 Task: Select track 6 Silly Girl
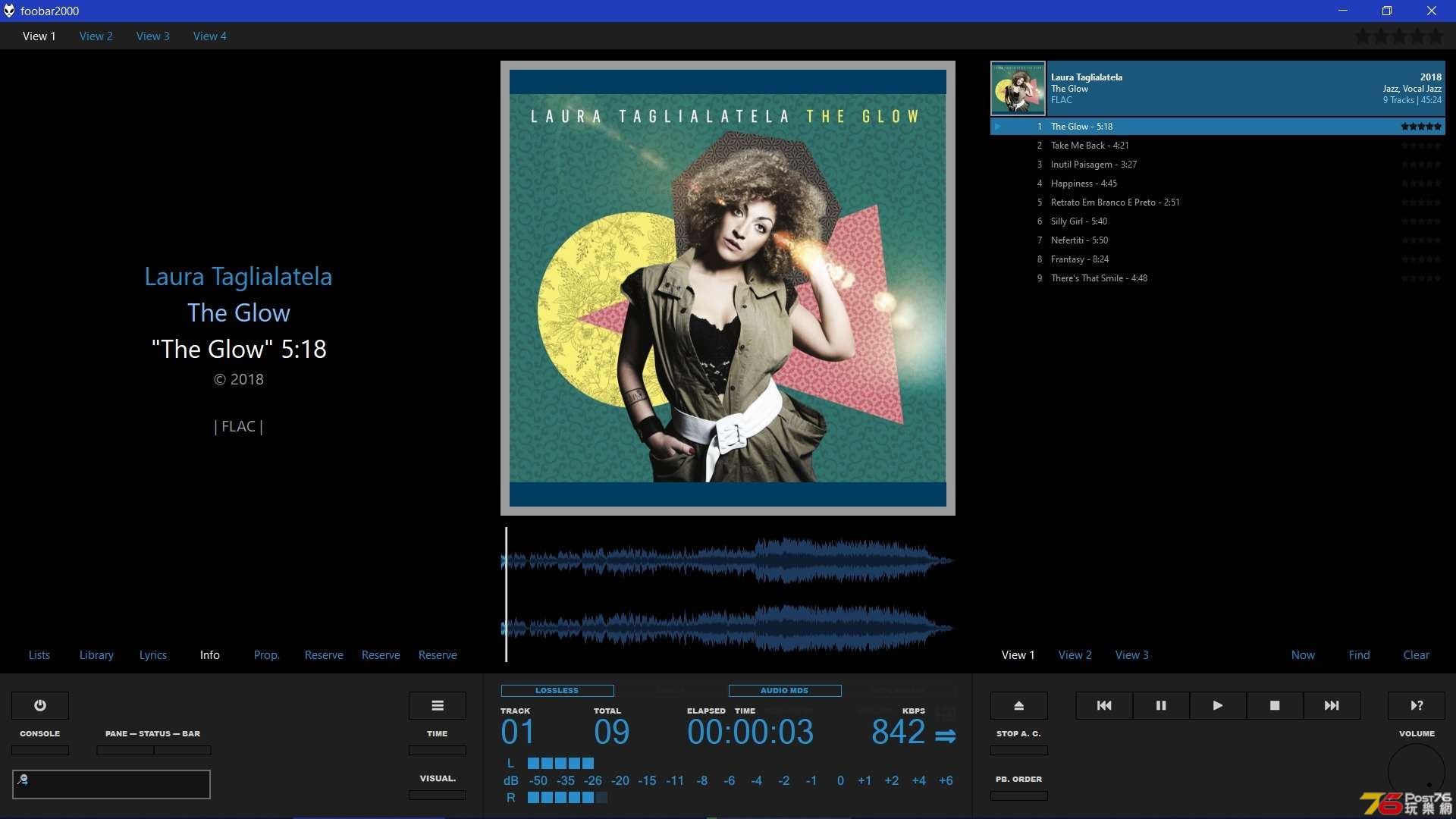coord(1218,221)
